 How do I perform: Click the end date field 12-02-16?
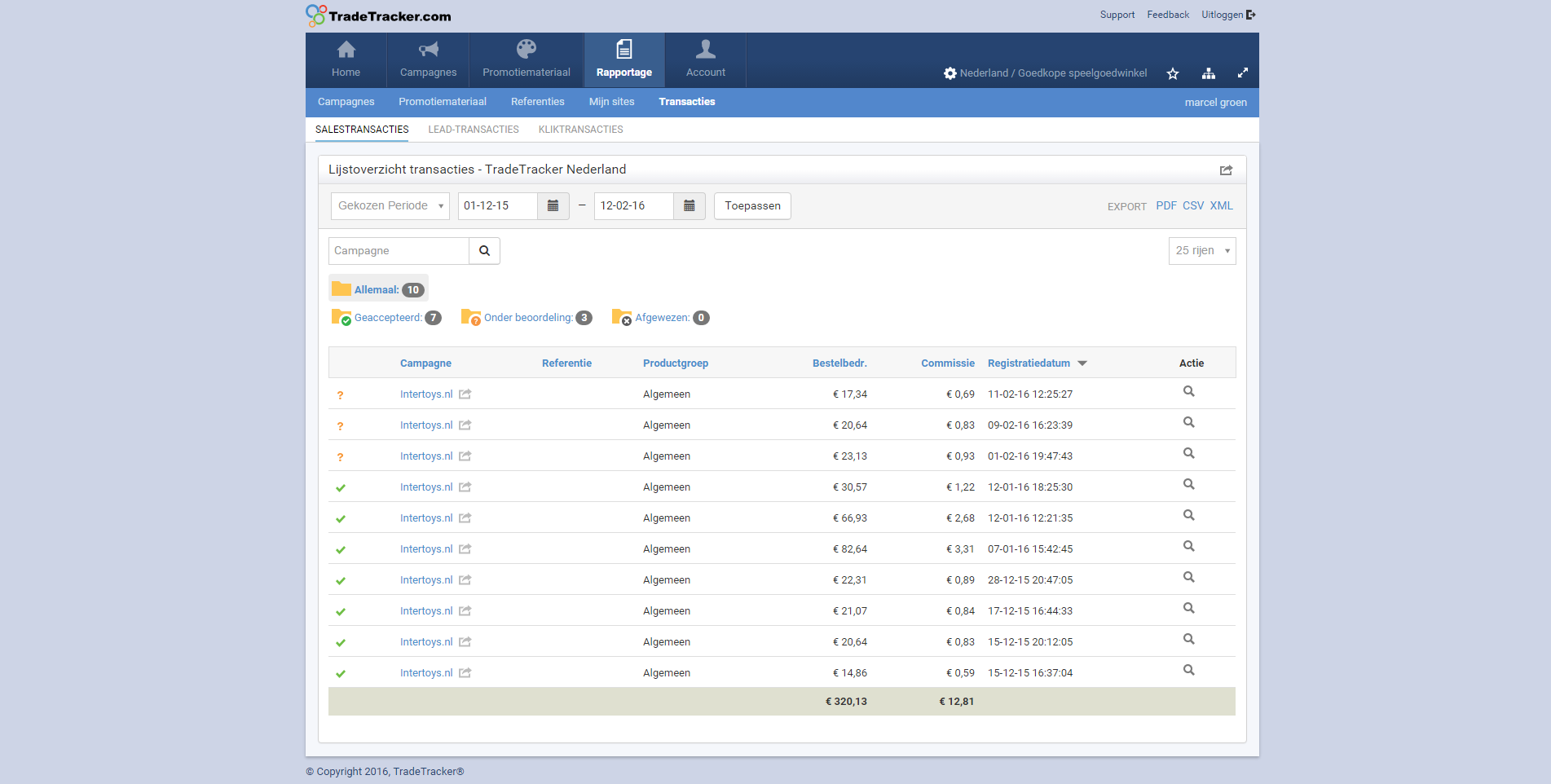pyautogui.click(x=634, y=205)
